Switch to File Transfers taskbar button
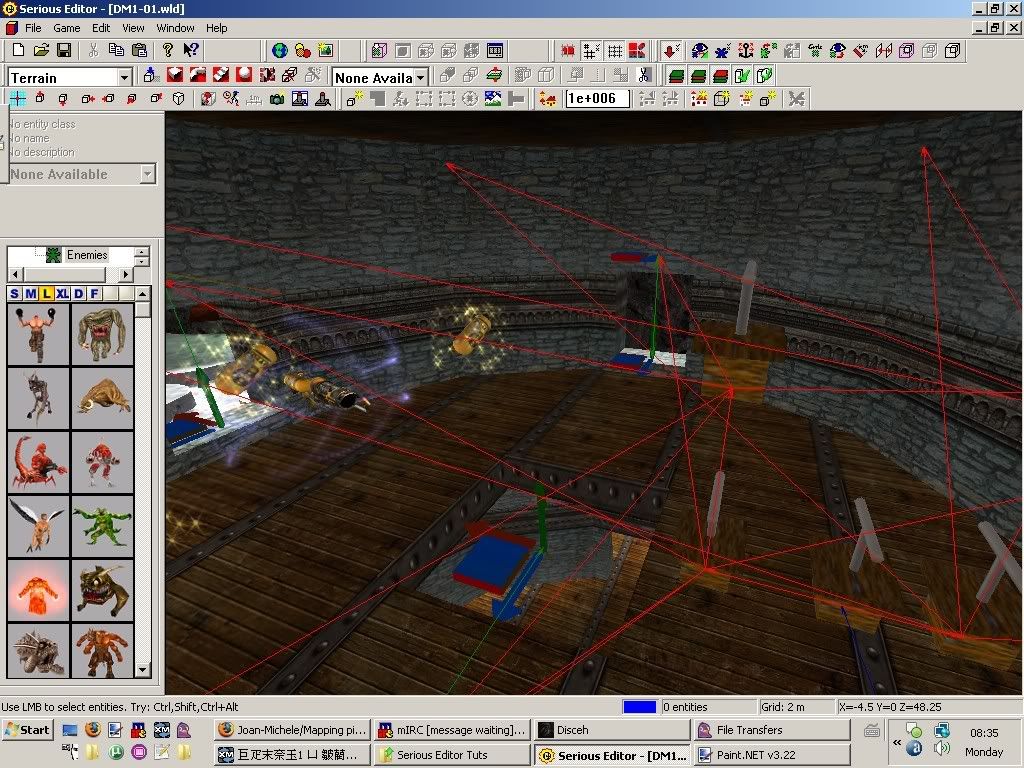Image resolution: width=1024 pixels, height=768 pixels. 772,729
